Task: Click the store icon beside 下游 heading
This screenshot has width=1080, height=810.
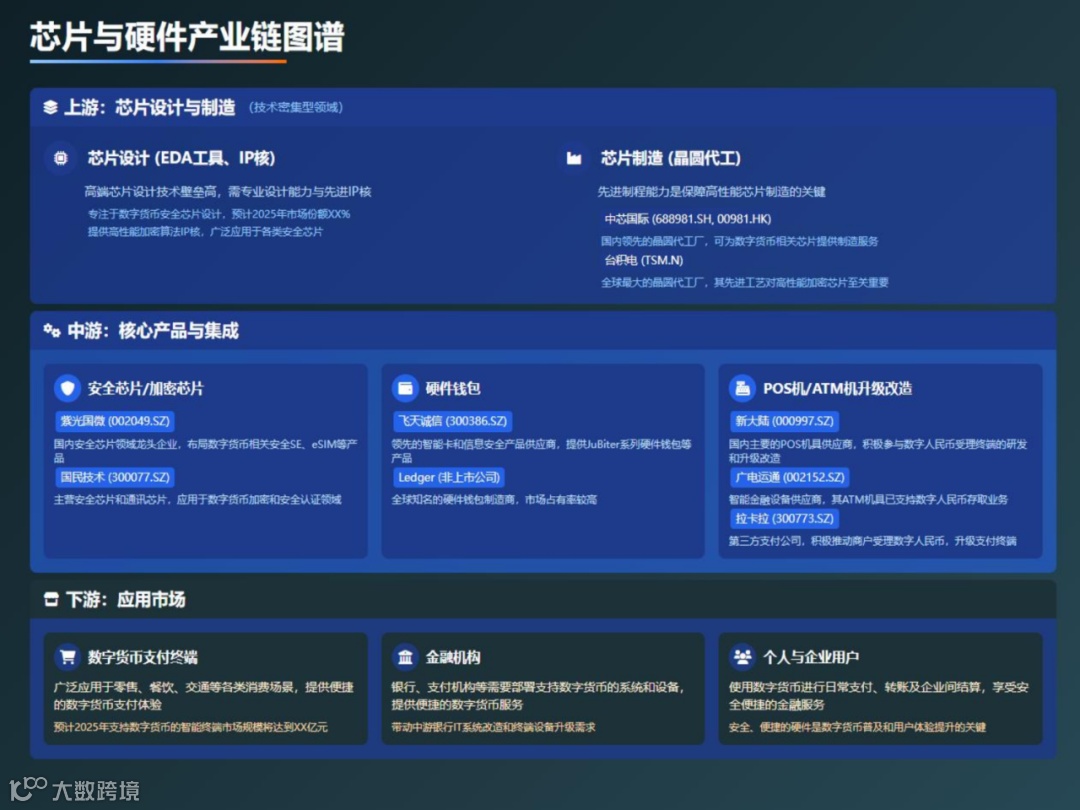Action: [51, 599]
